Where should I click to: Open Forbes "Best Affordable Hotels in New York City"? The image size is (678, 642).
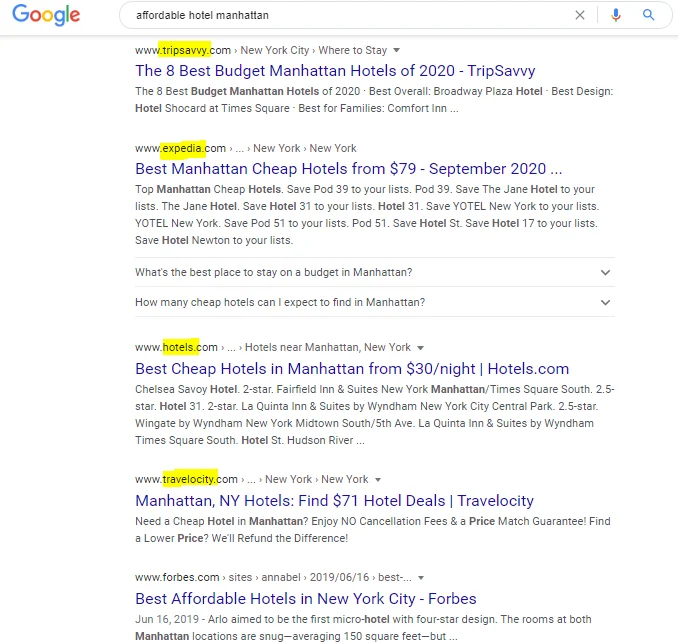pos(306,599)
